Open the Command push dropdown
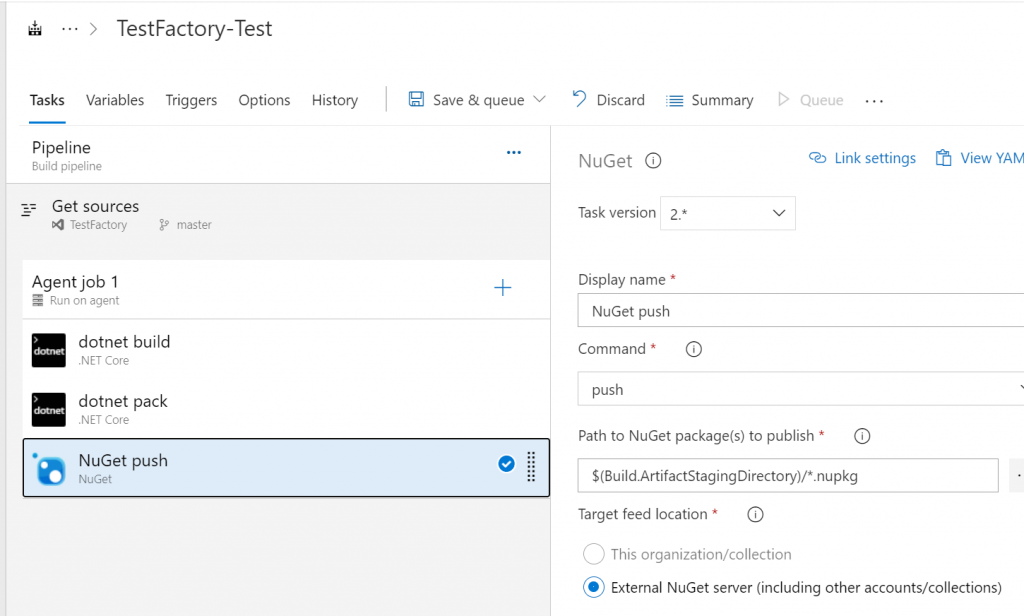This screenshot has width=1024, height=616. (801, 389)
